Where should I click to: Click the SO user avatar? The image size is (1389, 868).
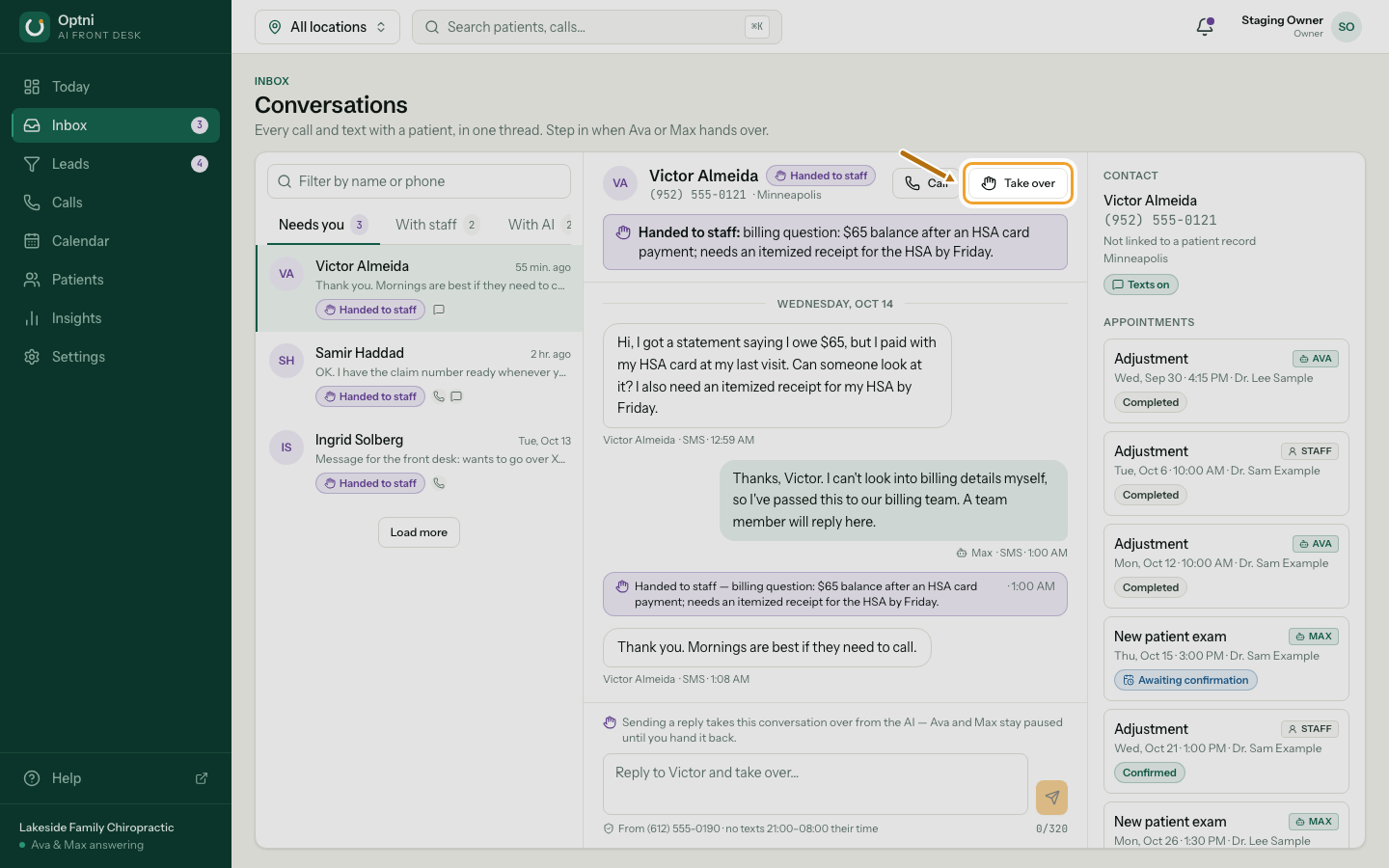coord(1347,27)
